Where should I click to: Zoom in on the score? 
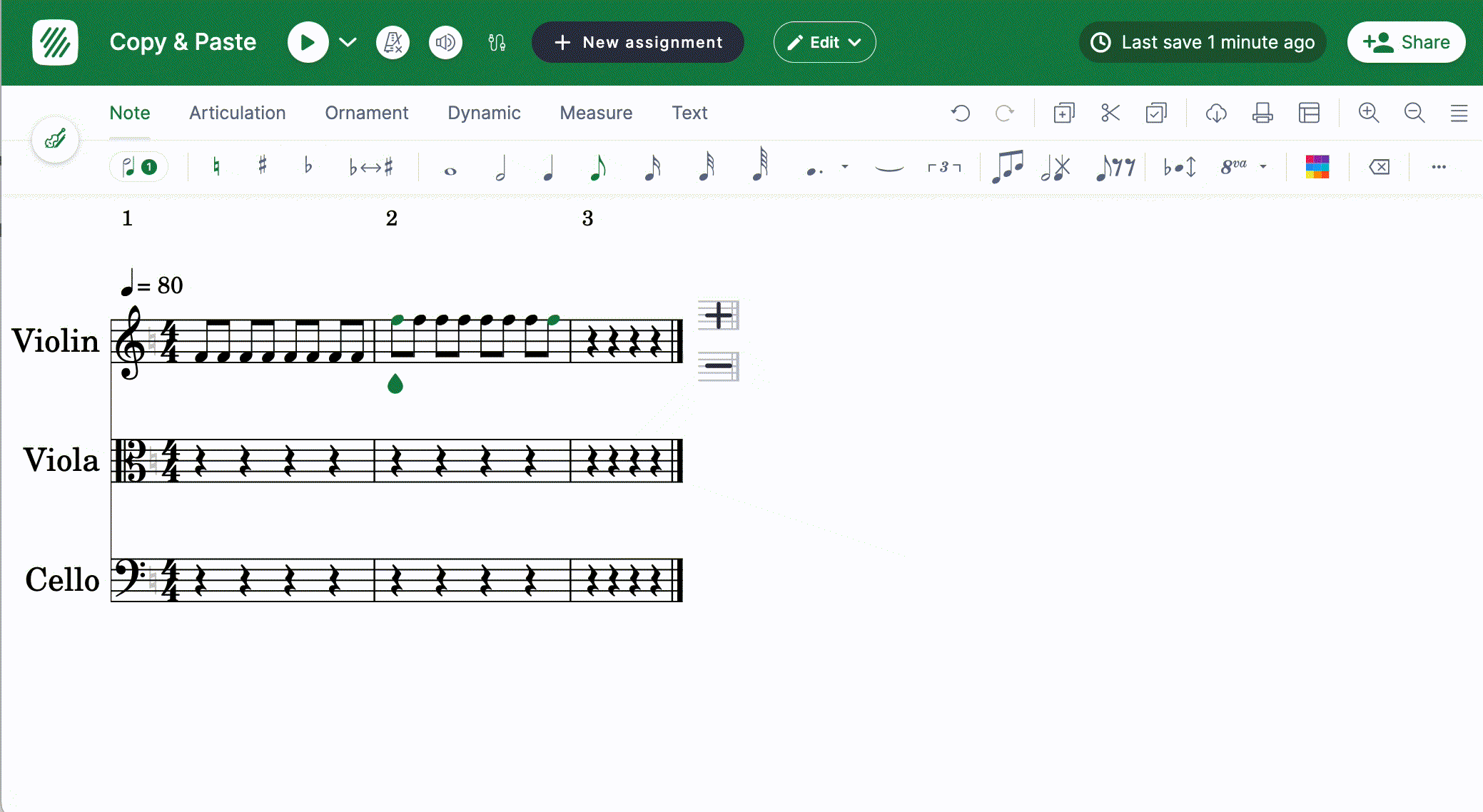(x=1368, y=113)
